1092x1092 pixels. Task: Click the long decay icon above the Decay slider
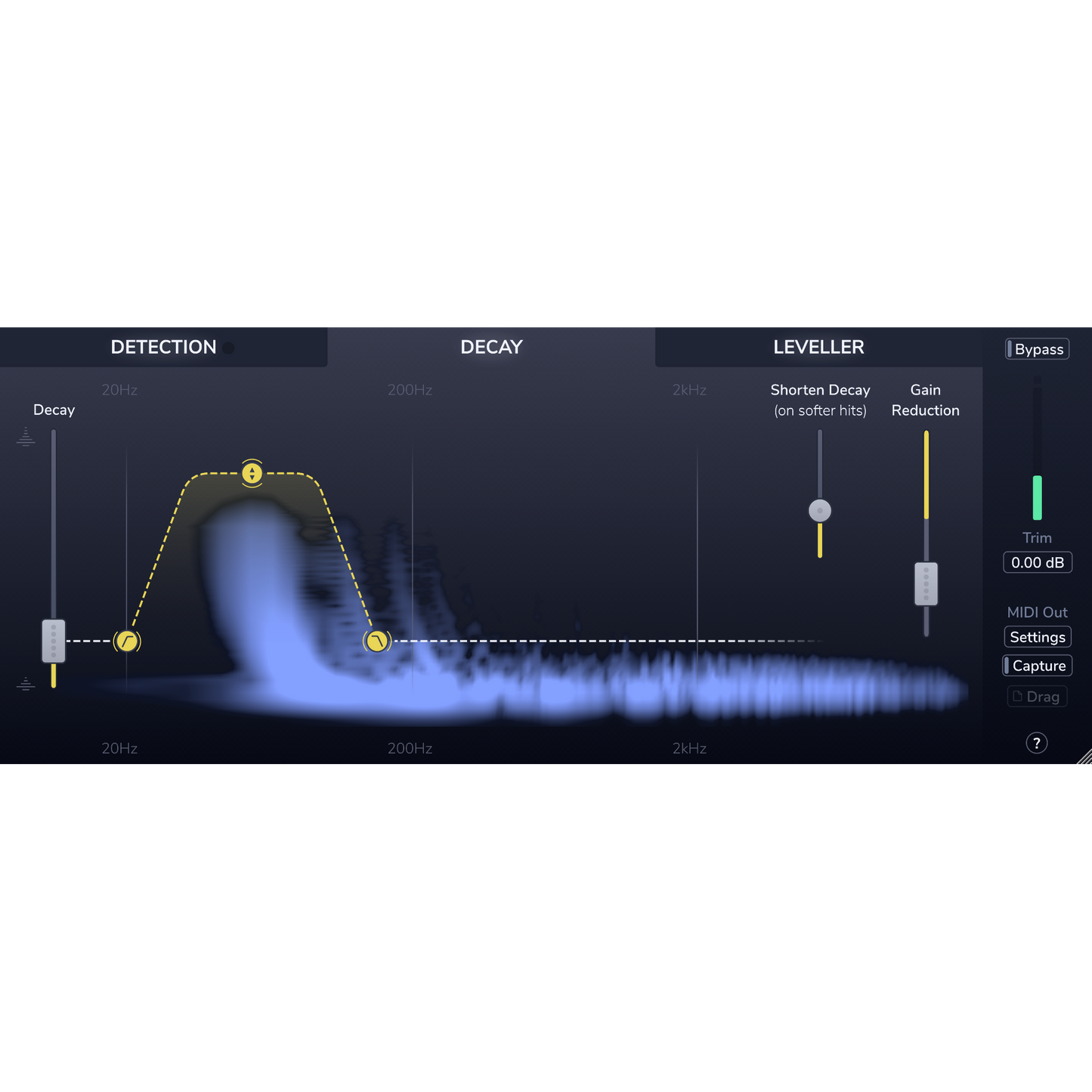pos(26,437)
